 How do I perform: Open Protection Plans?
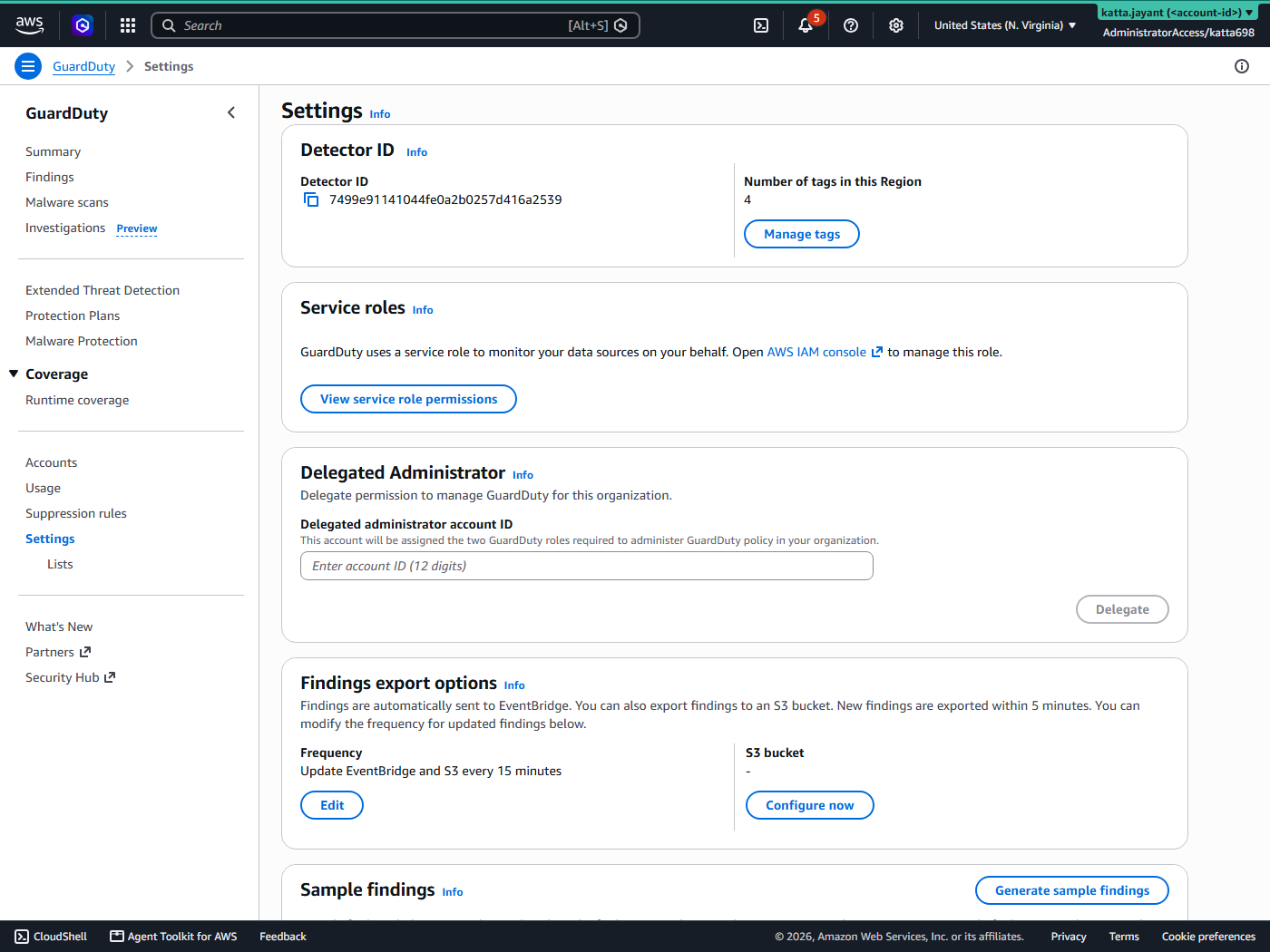tap(73, 316)
